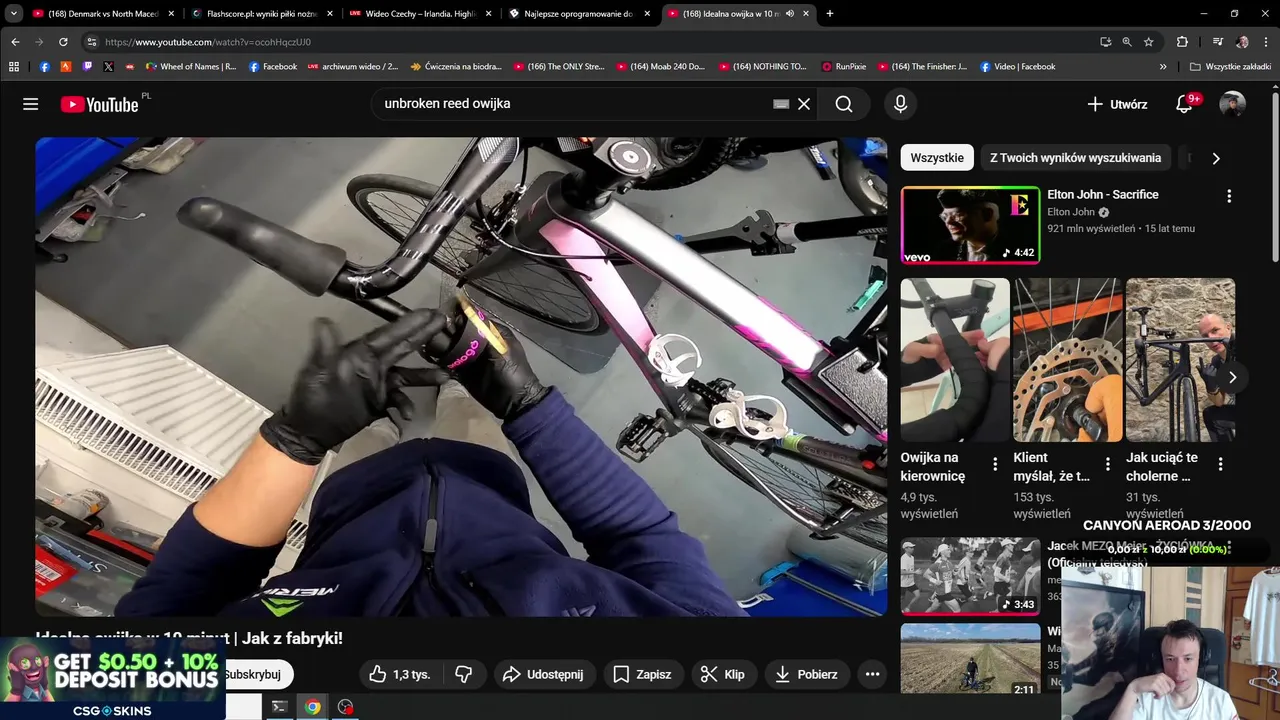This screenshot has width=1280, height=720.
Task: Open the browser extensions puzzle icon
Action: point(1182,42)
